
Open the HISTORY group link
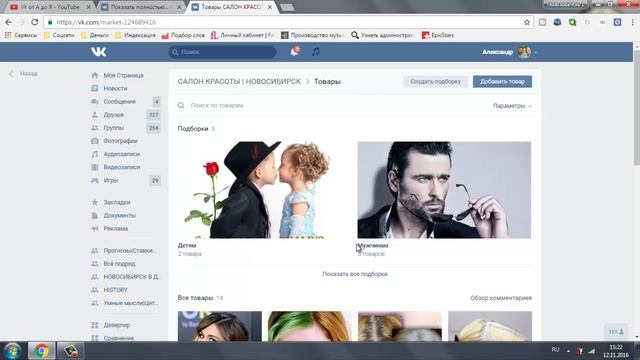coord(116,290)
